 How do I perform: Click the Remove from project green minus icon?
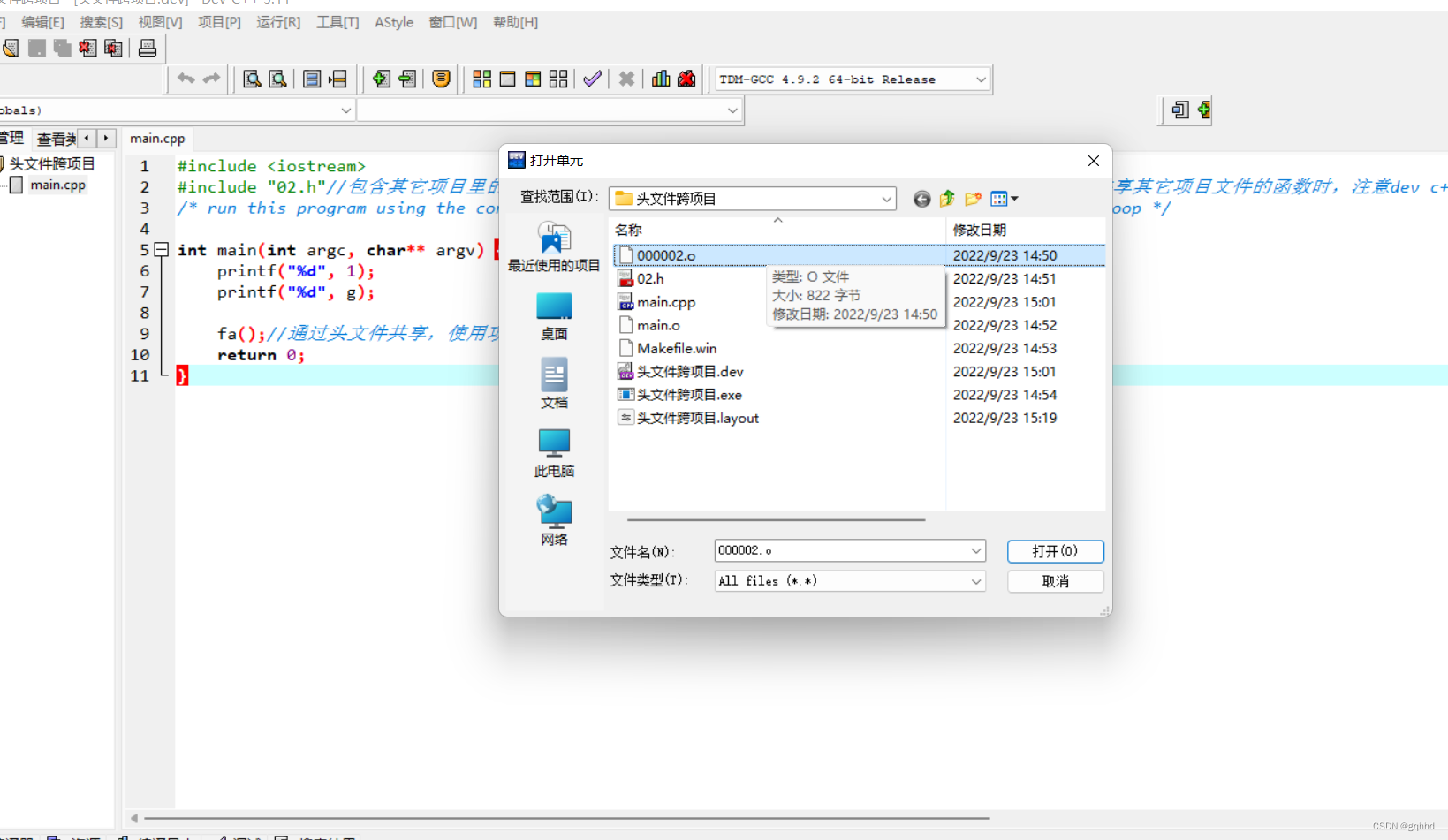[406, 79]
